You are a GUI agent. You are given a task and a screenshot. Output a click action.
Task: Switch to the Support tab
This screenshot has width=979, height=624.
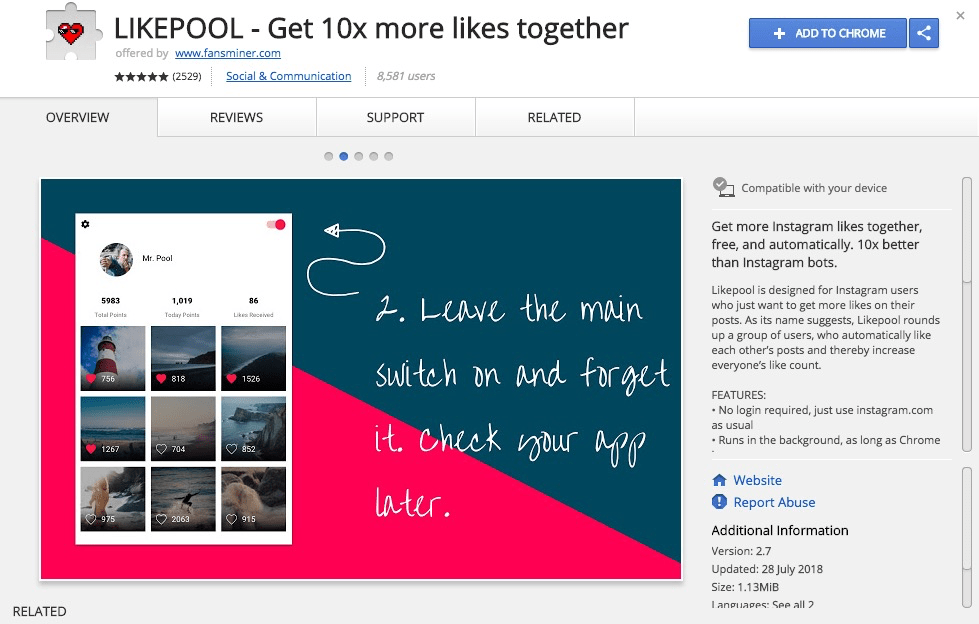(x=395, y=117)
